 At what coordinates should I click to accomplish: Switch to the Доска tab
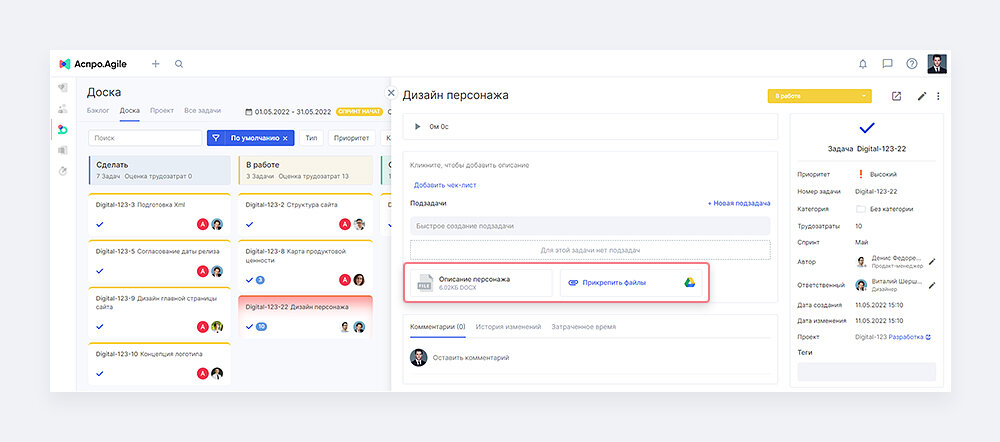pos(129,110)
